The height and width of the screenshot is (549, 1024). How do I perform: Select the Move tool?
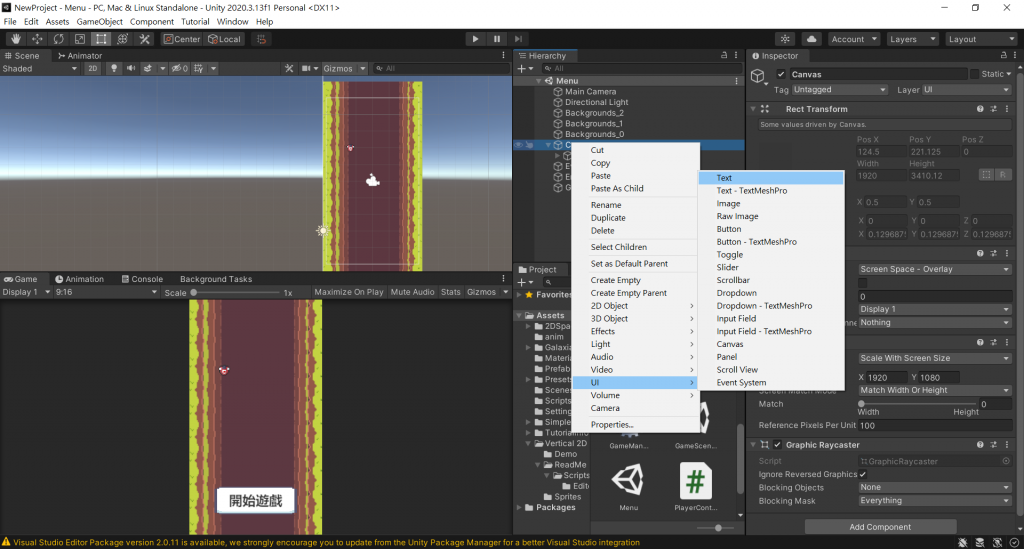point(37,39)
